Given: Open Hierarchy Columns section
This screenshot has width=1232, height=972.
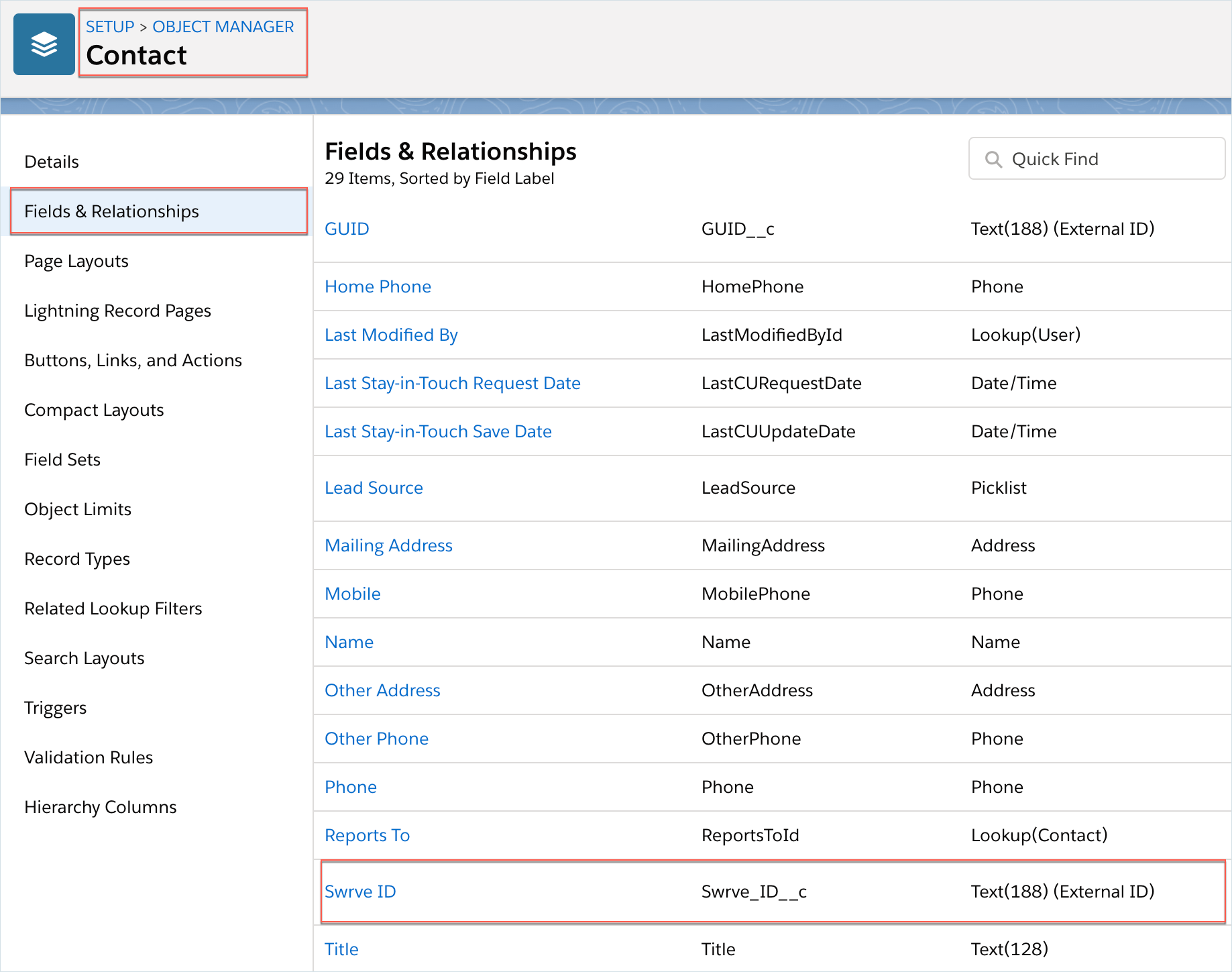Looking at the screenshot, I should pyautogui.click(x=101, y=807).
